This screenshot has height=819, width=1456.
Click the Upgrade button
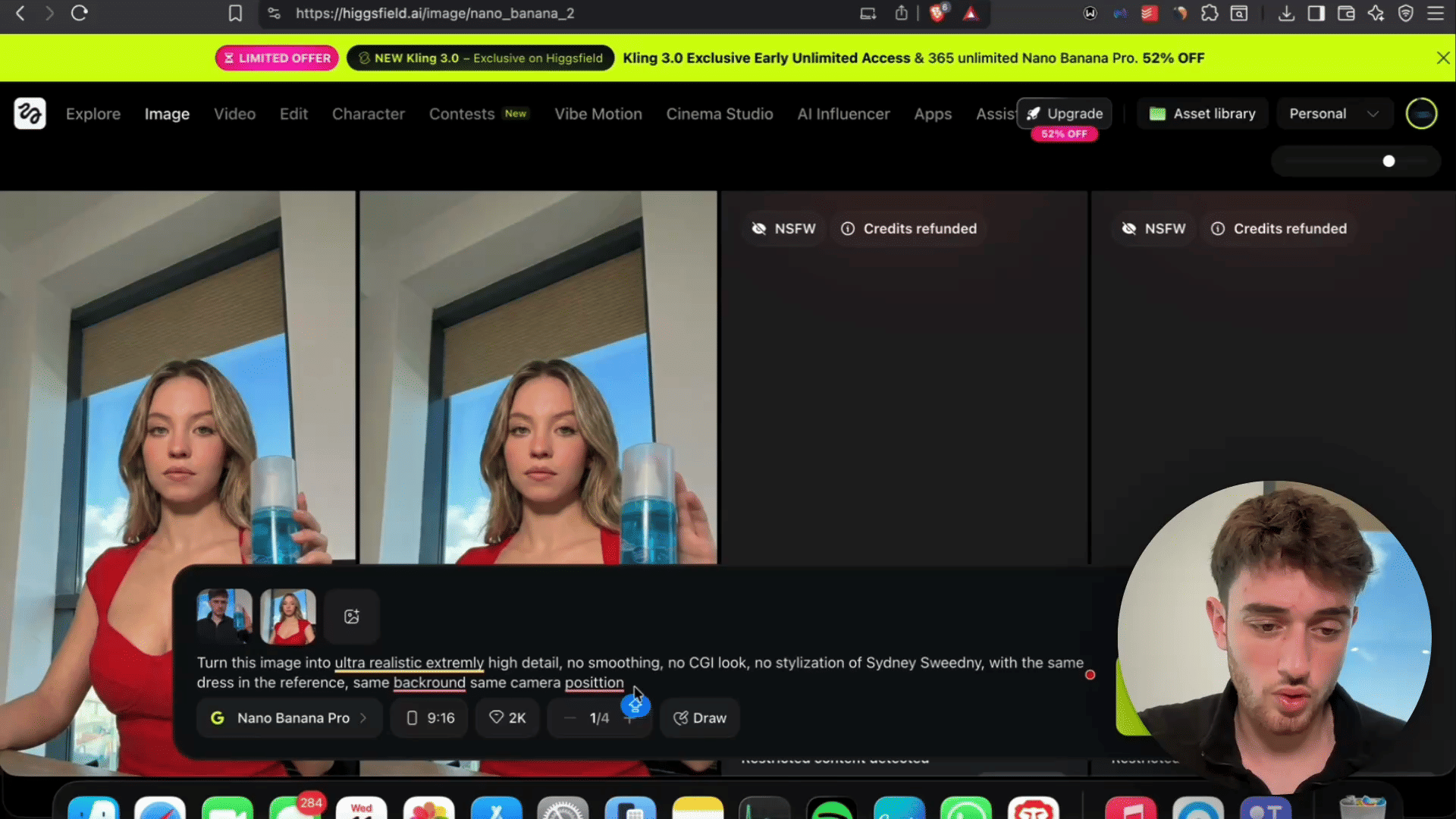point(1065,114)
